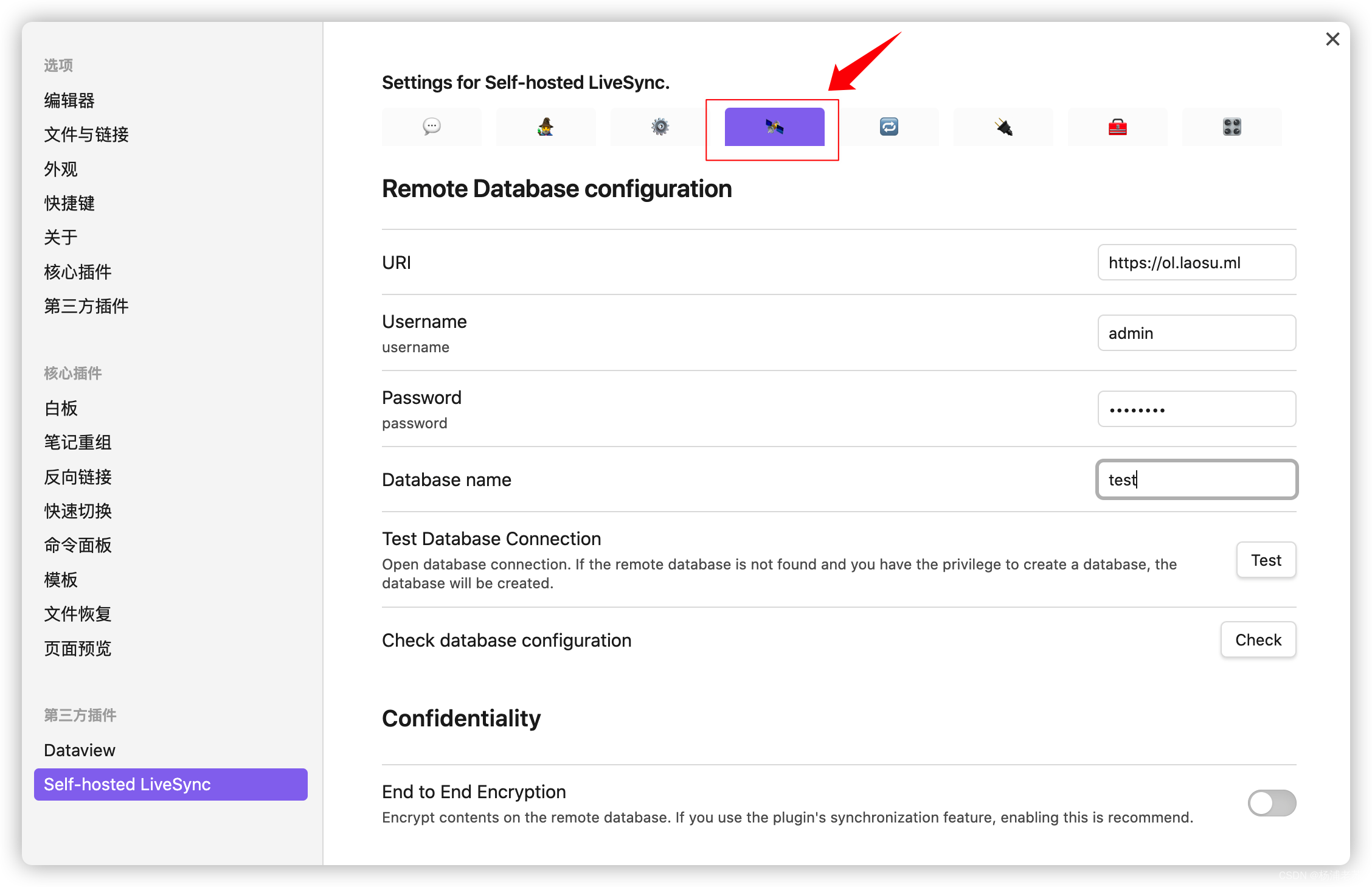This screenshot has height=887, width=1372.
Task: Go to 第三方插件 settings page
Action: [x=86, y=306]
